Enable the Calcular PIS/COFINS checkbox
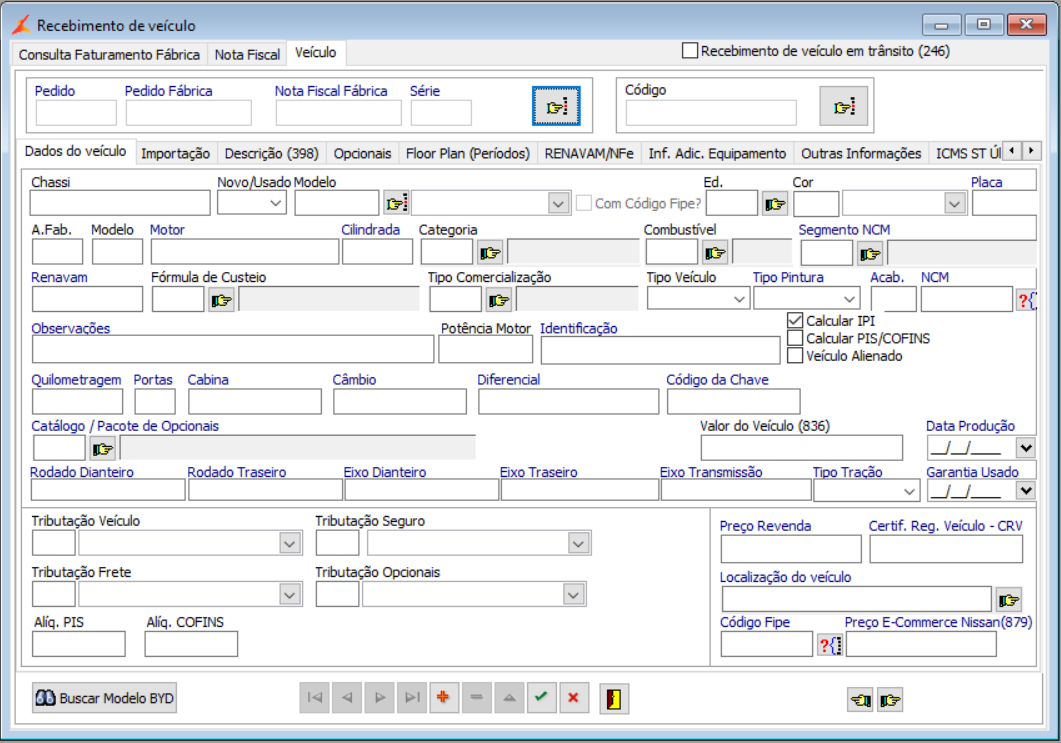 (795, 338)
